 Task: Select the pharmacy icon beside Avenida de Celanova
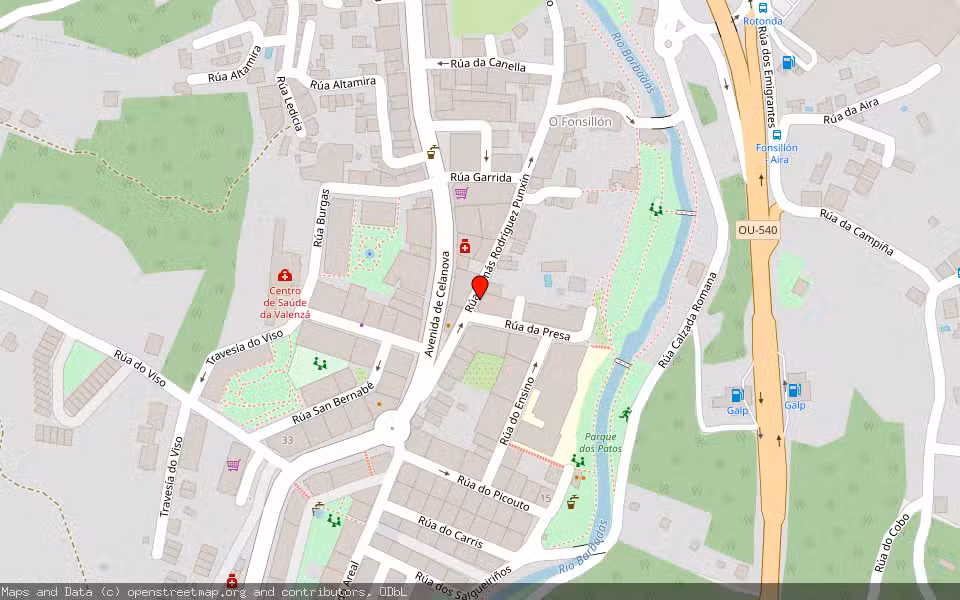(x=465, y=246)
